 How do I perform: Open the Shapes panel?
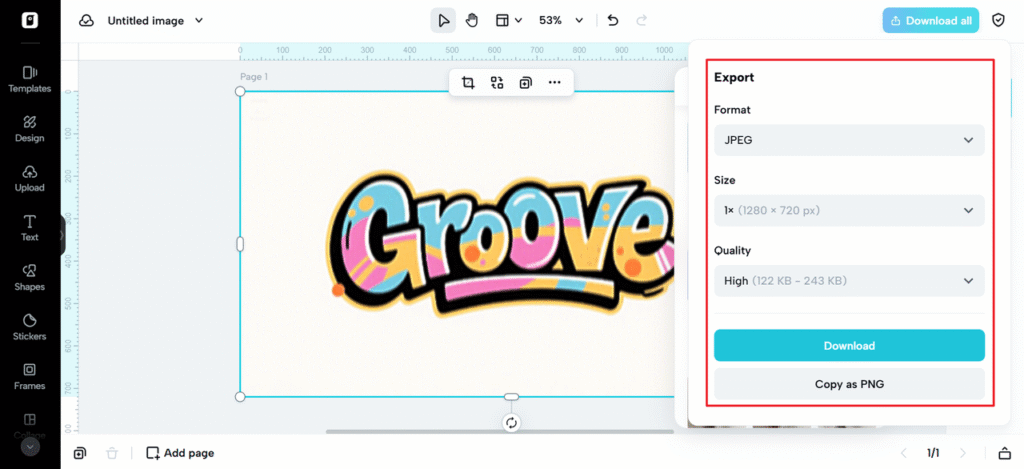(30, 277)
